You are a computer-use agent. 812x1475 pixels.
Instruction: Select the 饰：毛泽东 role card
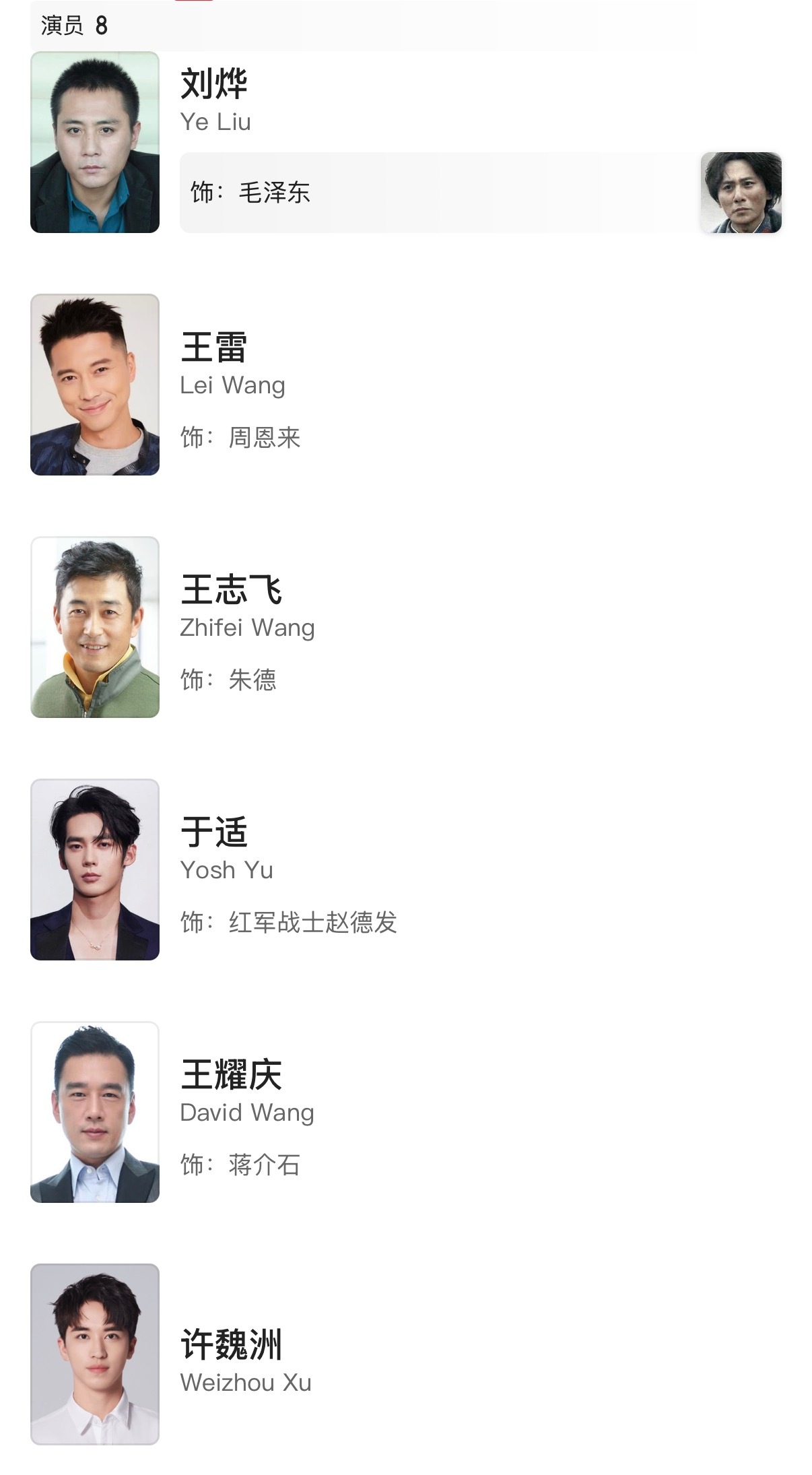[x=481, y=193]
